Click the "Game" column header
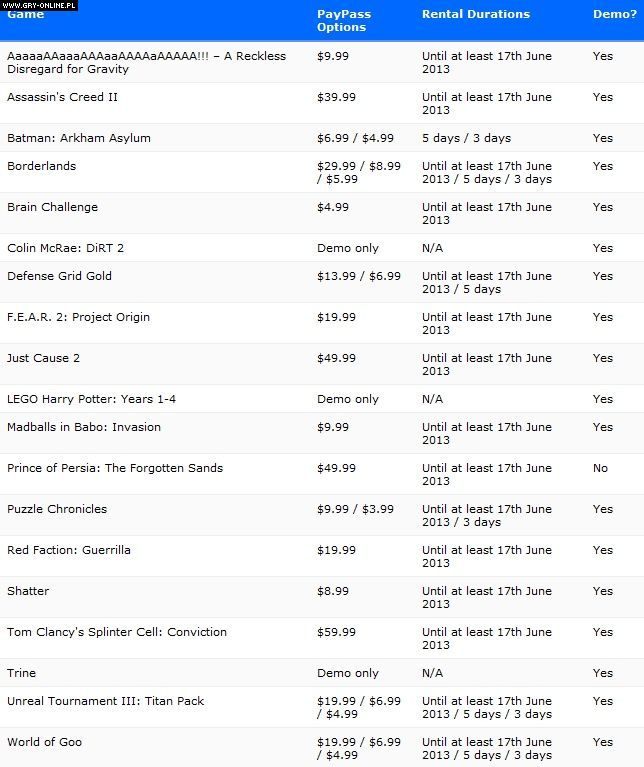Viewport: 644px width, 767px height. click(x=26, y=15)
